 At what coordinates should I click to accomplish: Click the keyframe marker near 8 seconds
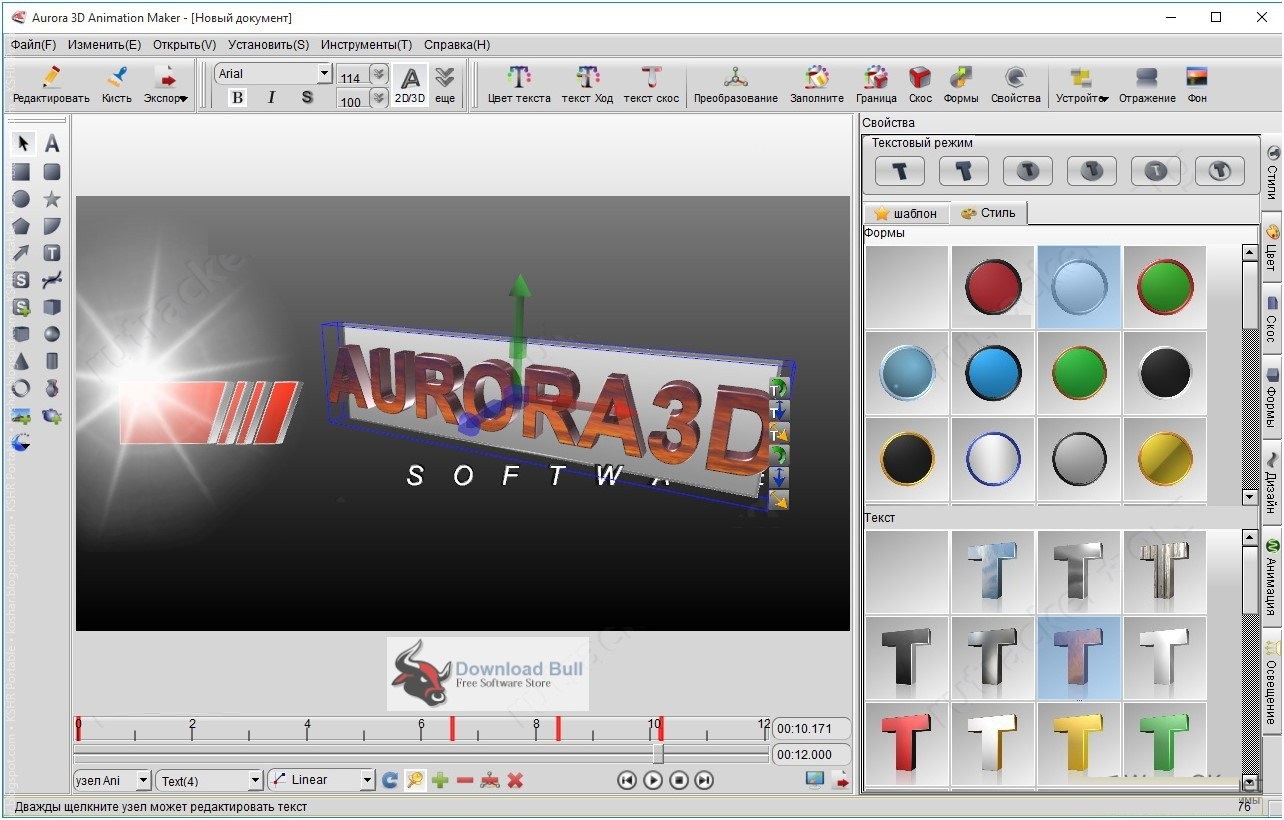[x=557, y=728]
